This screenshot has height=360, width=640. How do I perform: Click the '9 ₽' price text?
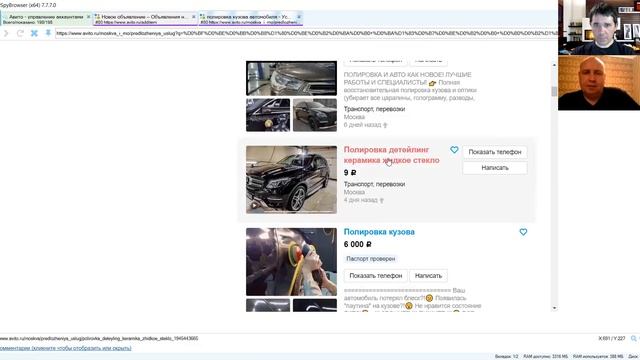pyautogui.click(x=350, y=173)
